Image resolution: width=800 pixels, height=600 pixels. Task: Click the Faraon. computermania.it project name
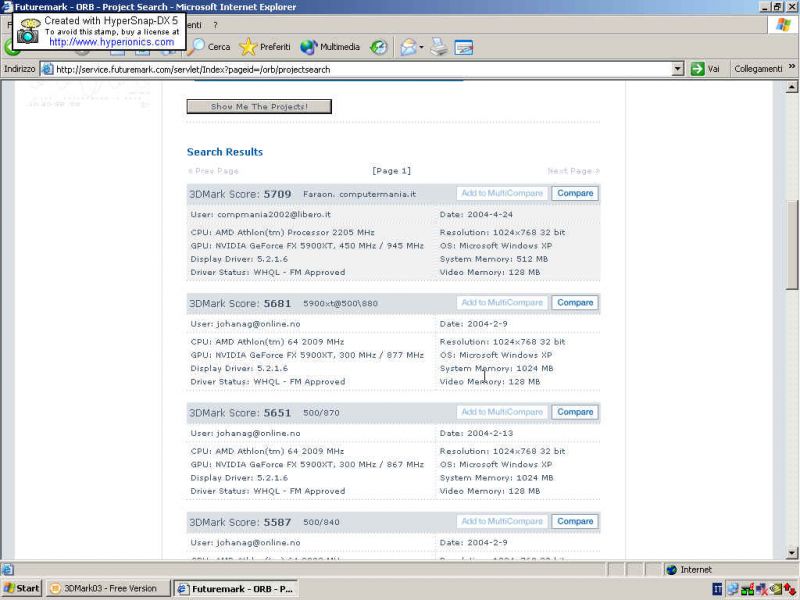point(360,194)
